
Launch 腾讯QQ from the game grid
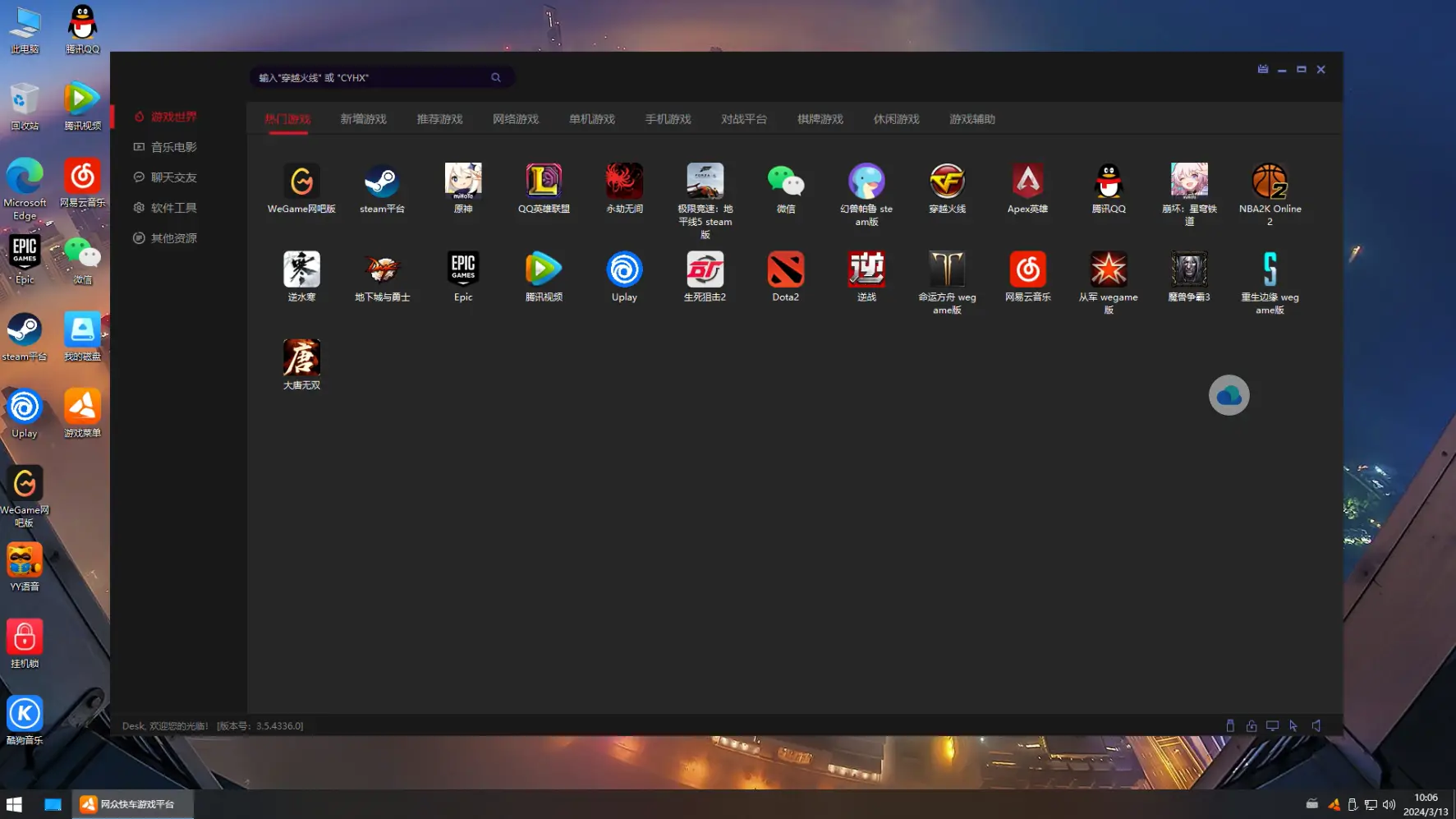1109,188
